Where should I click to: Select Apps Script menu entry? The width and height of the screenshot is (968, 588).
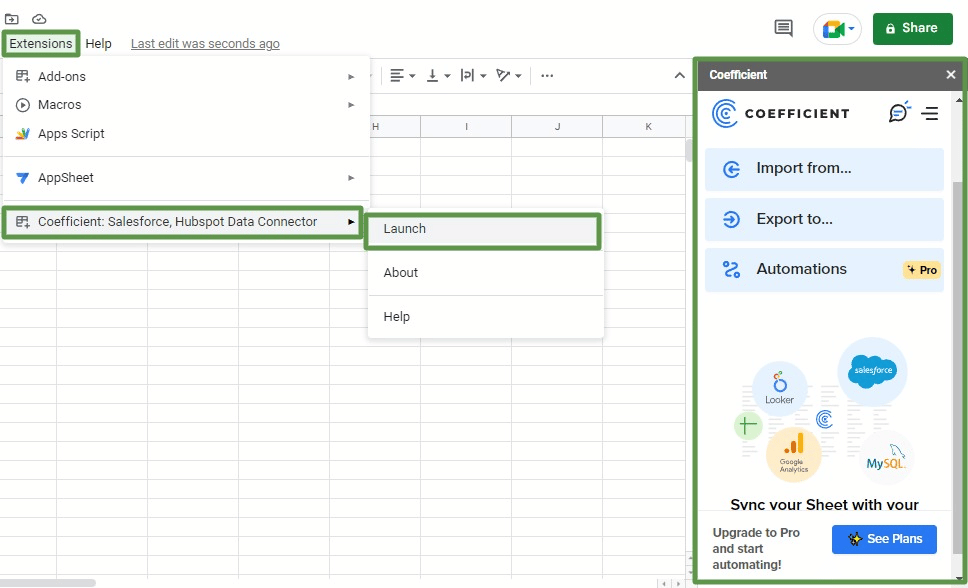coord(186,133)
